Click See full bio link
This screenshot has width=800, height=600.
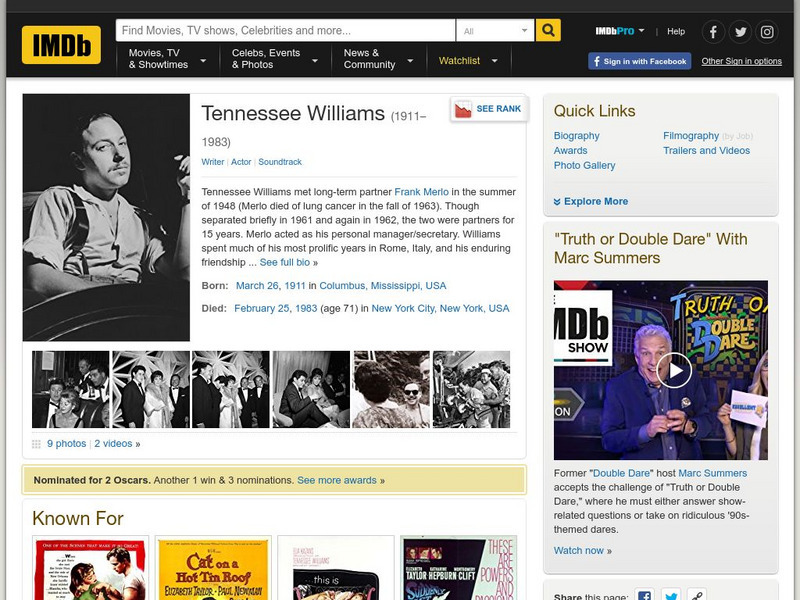[285, 262]
